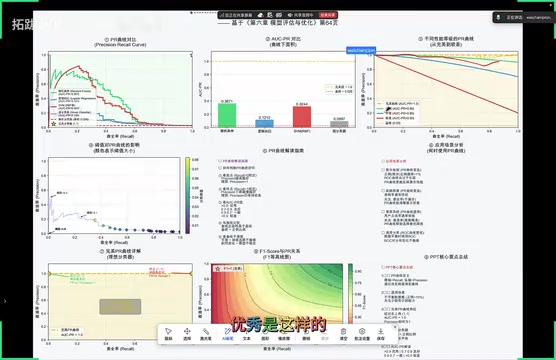Click the yellow-green-purple threshold colorbar
556x360 pixels.
188,195
